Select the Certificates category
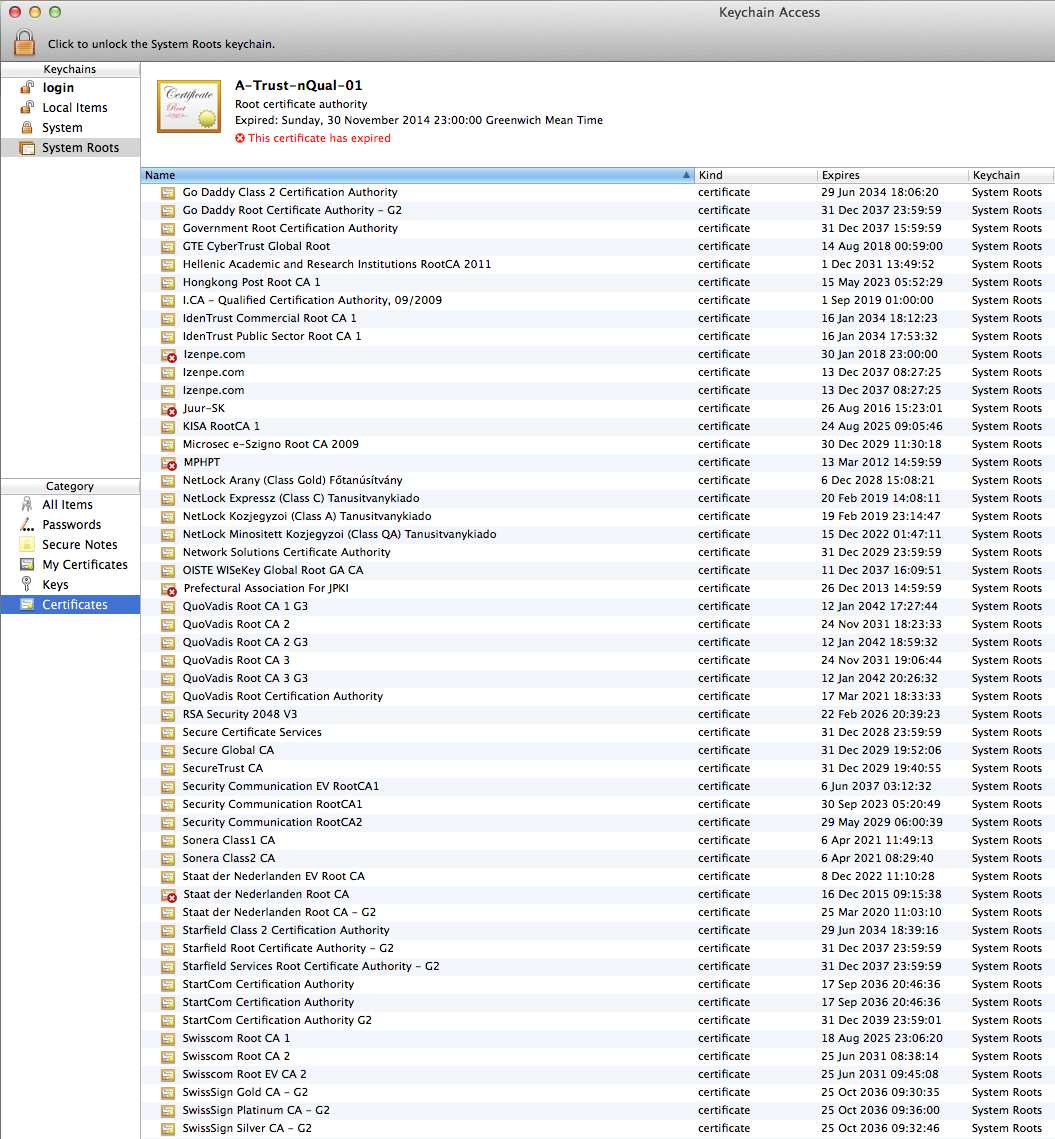Image resolution: width=1055 pixels, height=1139 pixels. (x=70, y=604)
